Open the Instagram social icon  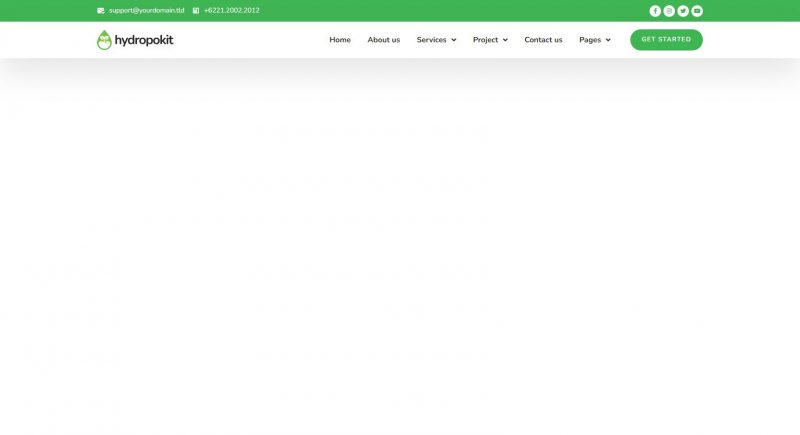coord(669,11)
